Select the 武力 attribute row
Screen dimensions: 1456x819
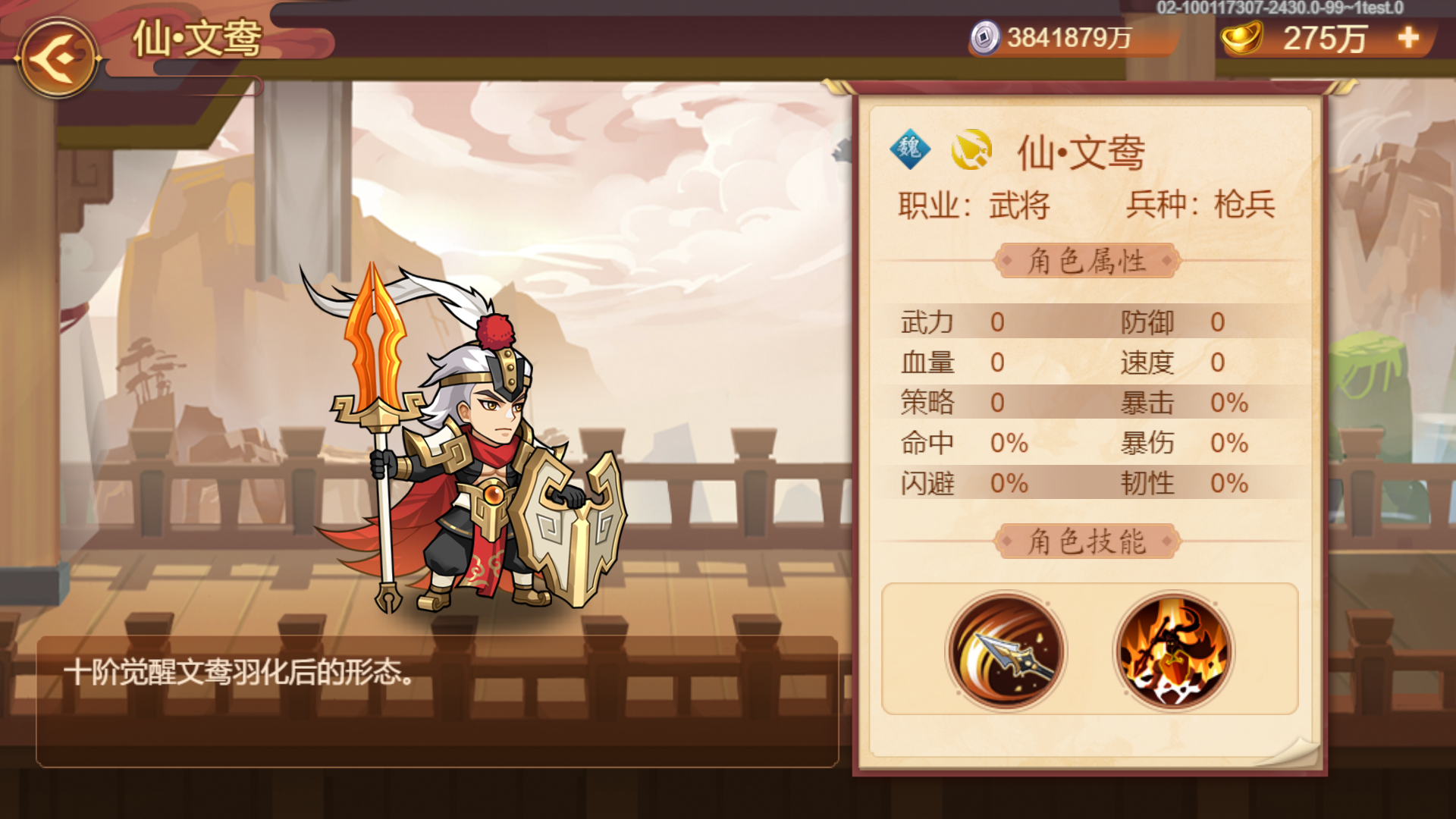click(984, 322)
